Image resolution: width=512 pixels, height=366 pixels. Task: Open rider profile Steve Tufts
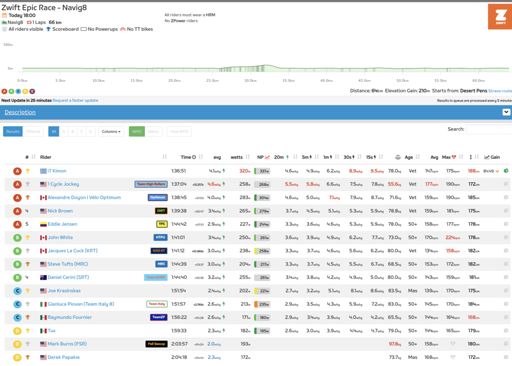(x=68, y=264)
